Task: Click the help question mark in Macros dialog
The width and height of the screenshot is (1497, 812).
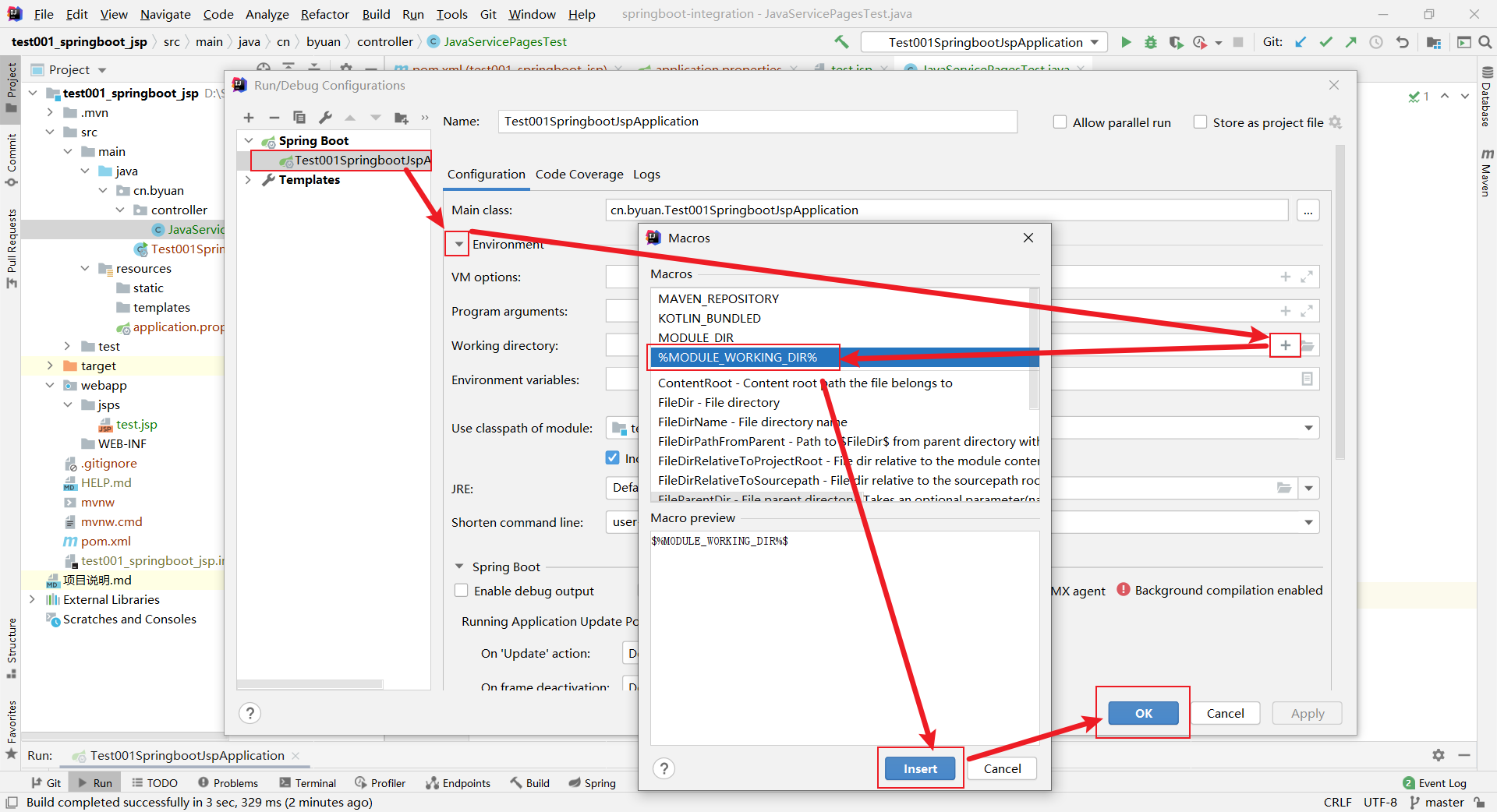Action: tap(664, 768)
